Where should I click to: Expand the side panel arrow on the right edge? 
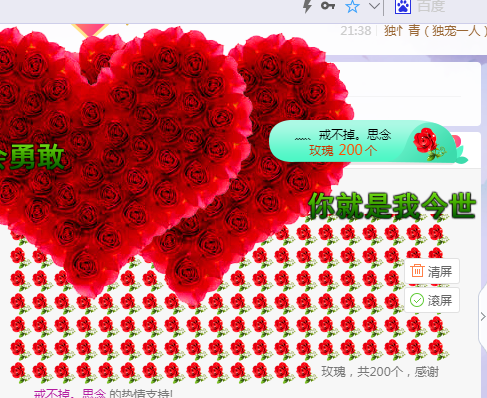(483, 316)
